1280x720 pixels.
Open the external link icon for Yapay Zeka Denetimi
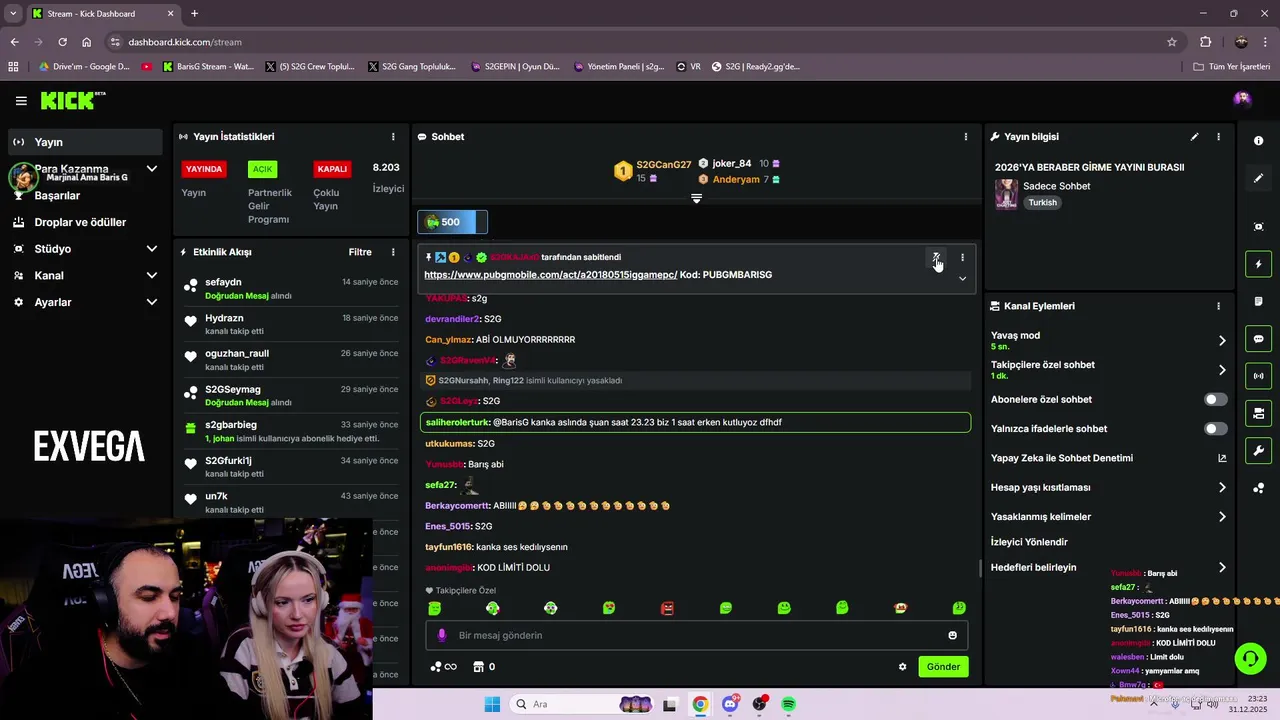pyautogui.click(x=1221, y=458)
